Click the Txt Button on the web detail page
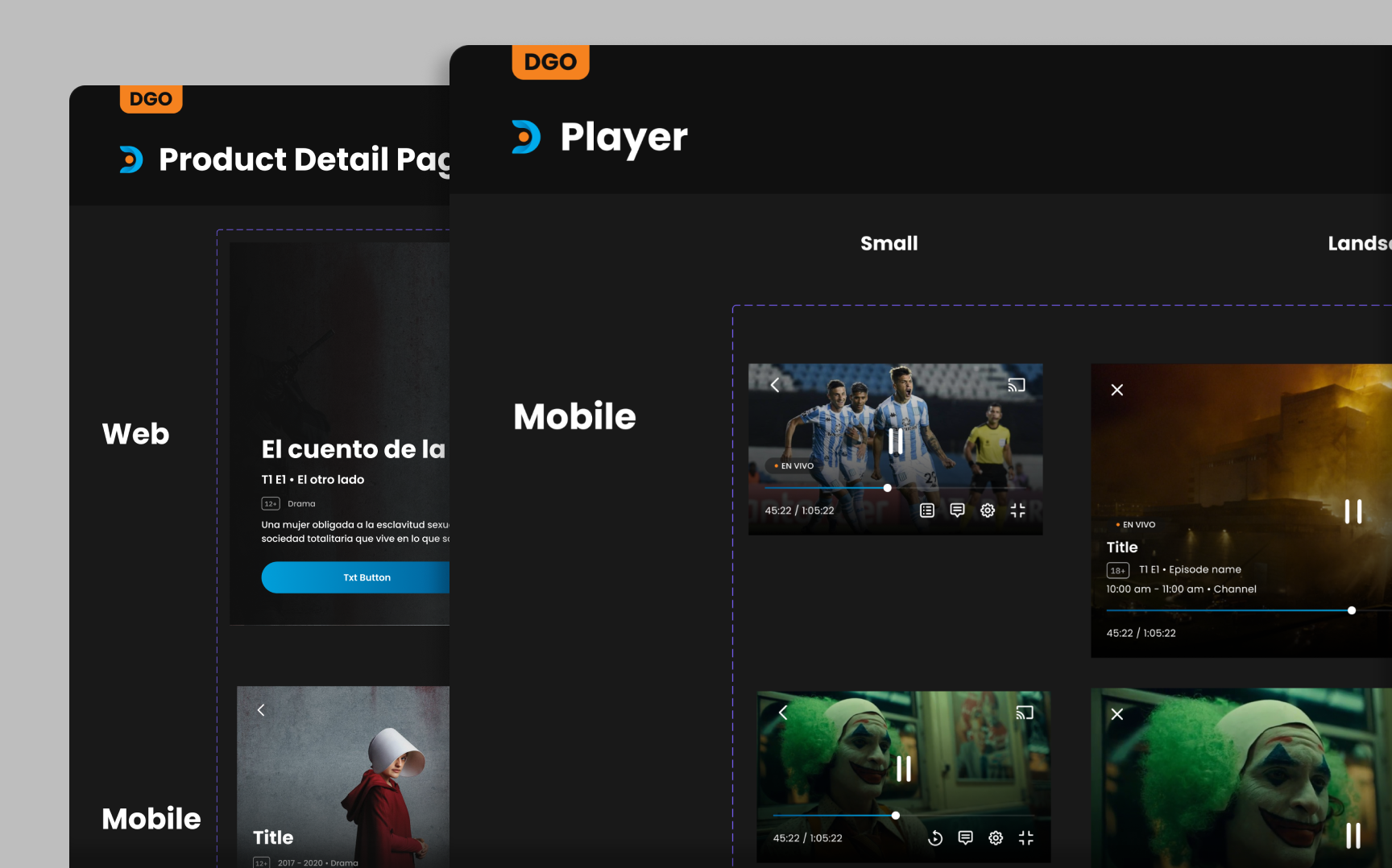This screenshot has height=868, width=1392. (x=356, y=577)
